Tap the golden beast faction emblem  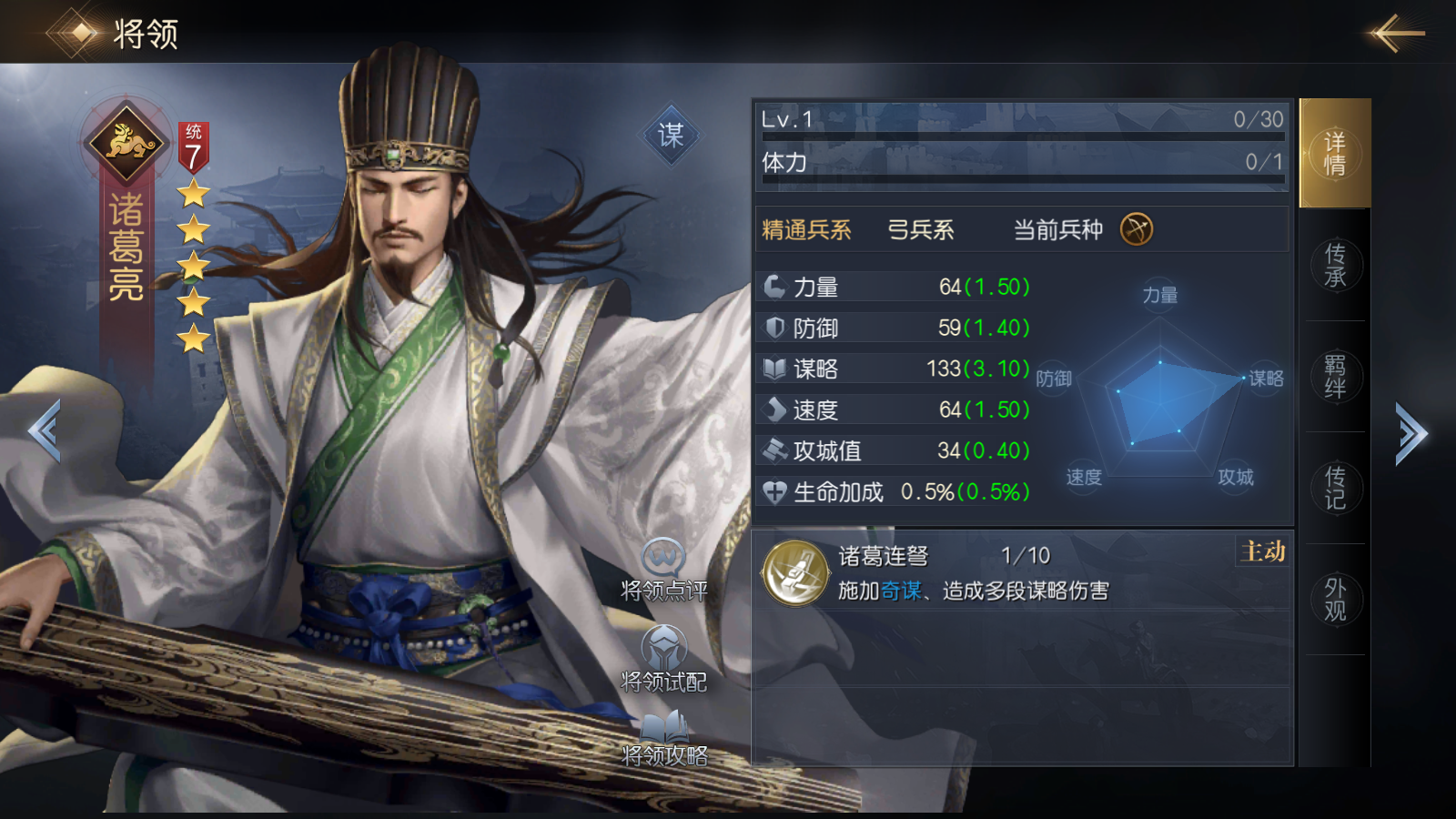coord(126,143)
